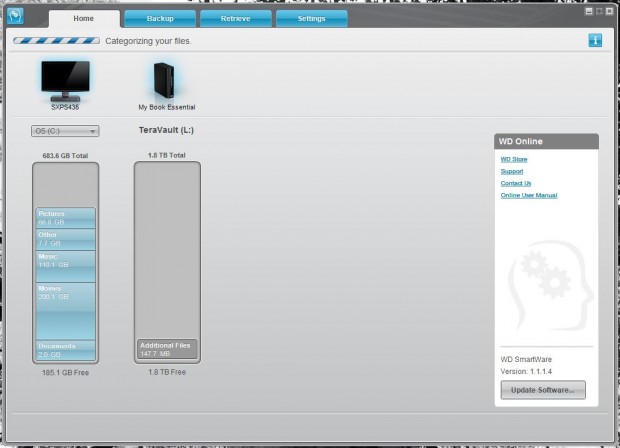Click the Version: 1.1.1.4 text
620x448 pixels.
click(x=526, y=371)
